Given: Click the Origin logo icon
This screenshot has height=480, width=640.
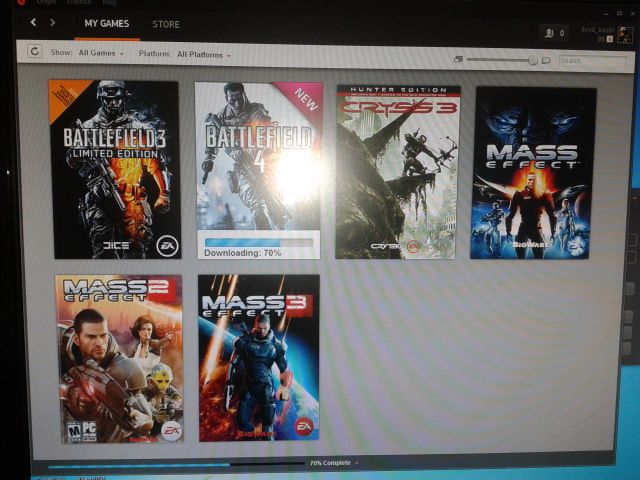Looking at the screenshot, I should click(21, 2).
